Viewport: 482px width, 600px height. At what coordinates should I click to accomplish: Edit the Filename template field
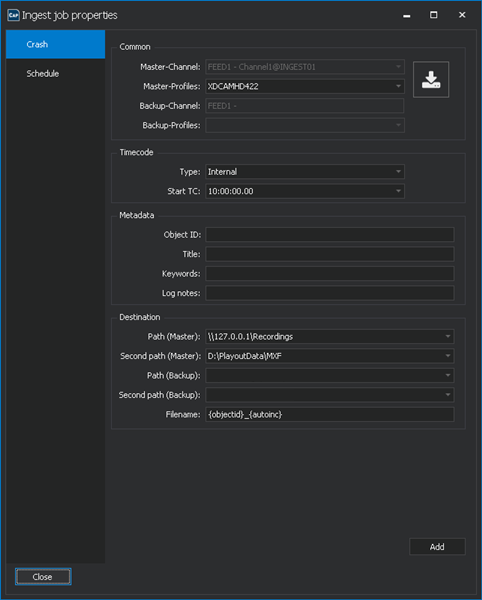(x=330, y=414)
